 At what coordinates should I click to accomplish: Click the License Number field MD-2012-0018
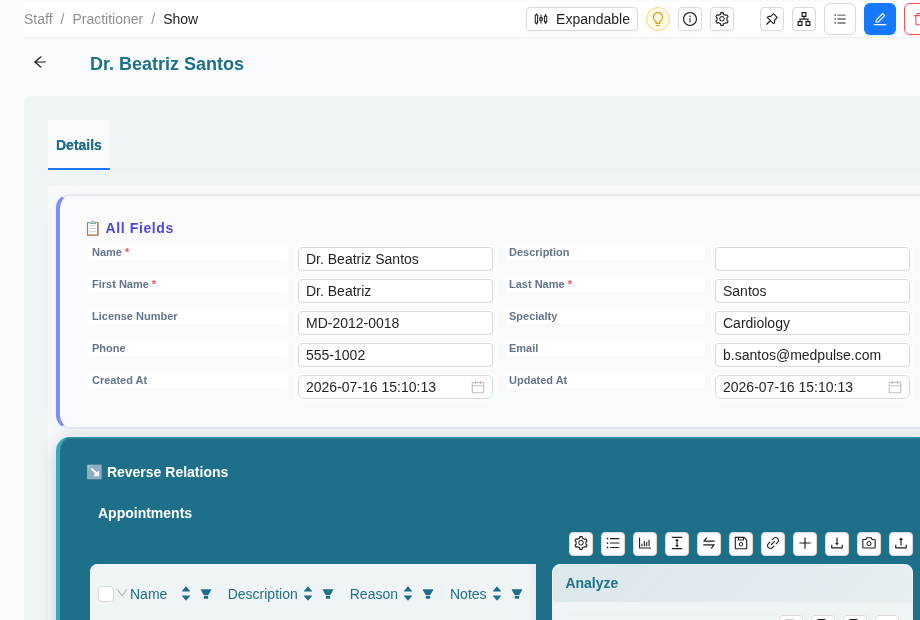click(x=395, y=323)
